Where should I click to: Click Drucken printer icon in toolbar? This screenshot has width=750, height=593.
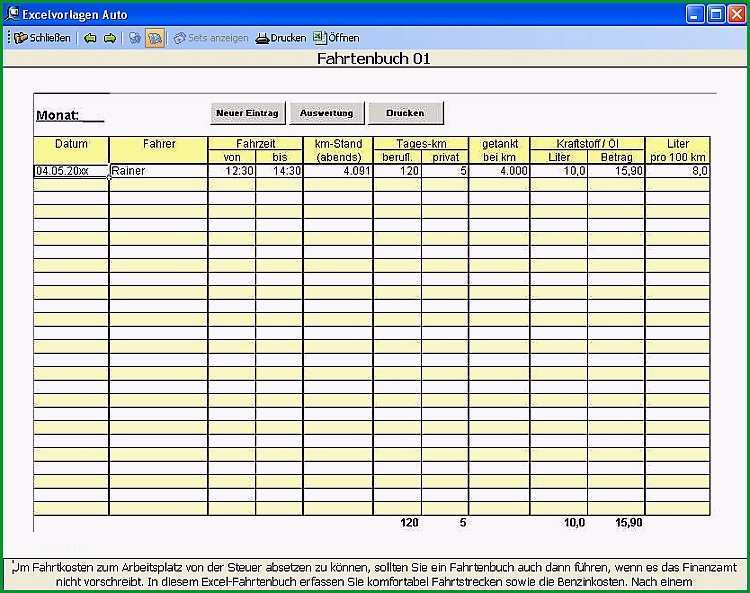pos(281,38)
